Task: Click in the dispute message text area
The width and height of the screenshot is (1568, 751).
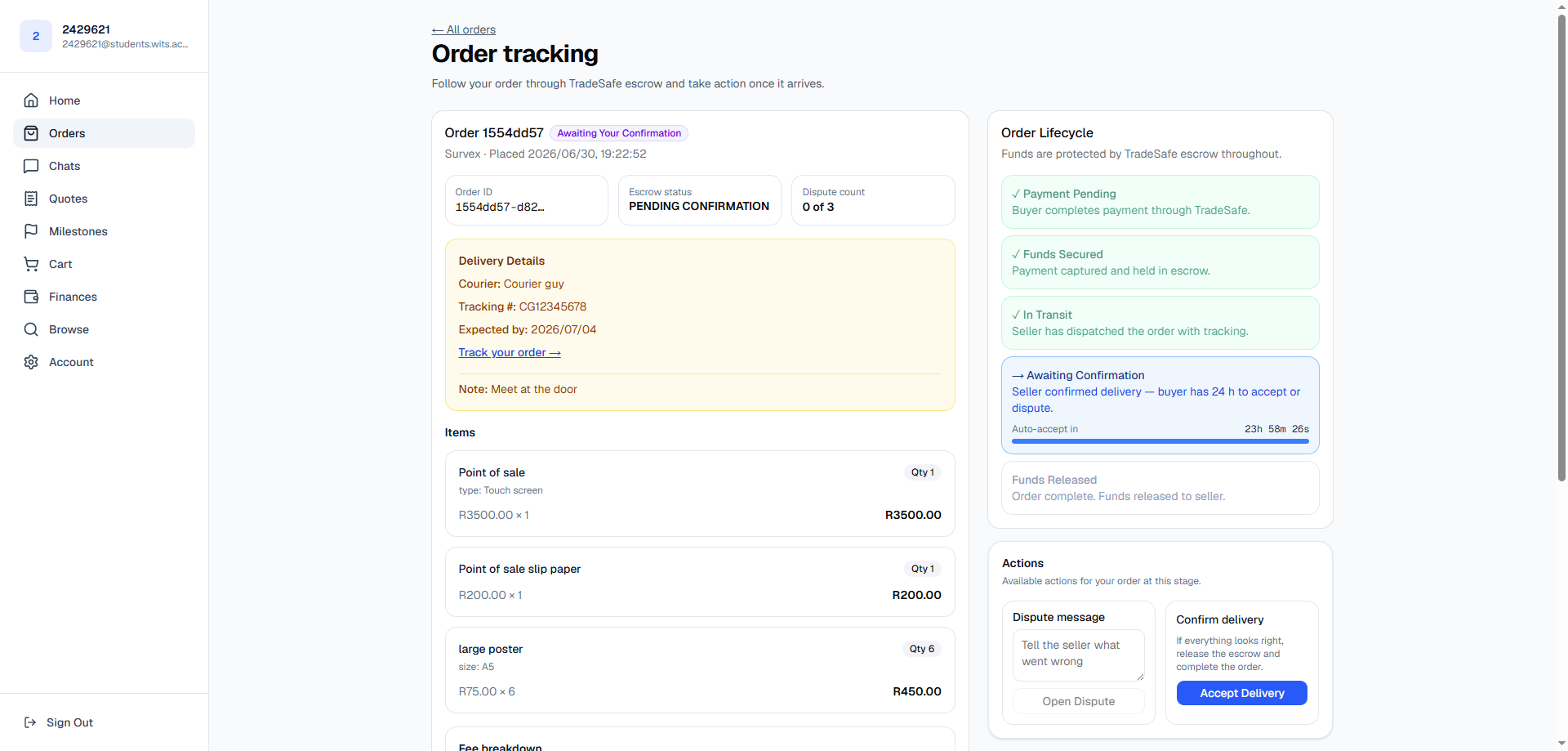Action: (1078, 655)
